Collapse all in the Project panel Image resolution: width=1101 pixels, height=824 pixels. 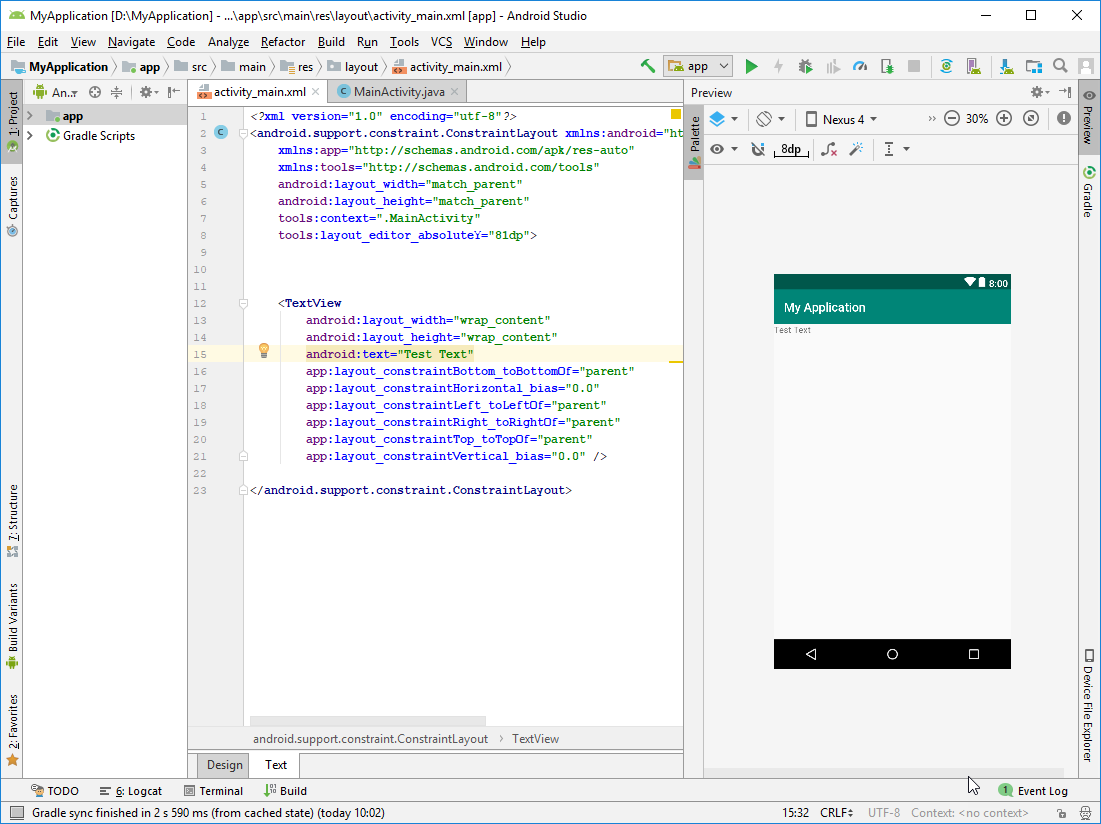117,92
